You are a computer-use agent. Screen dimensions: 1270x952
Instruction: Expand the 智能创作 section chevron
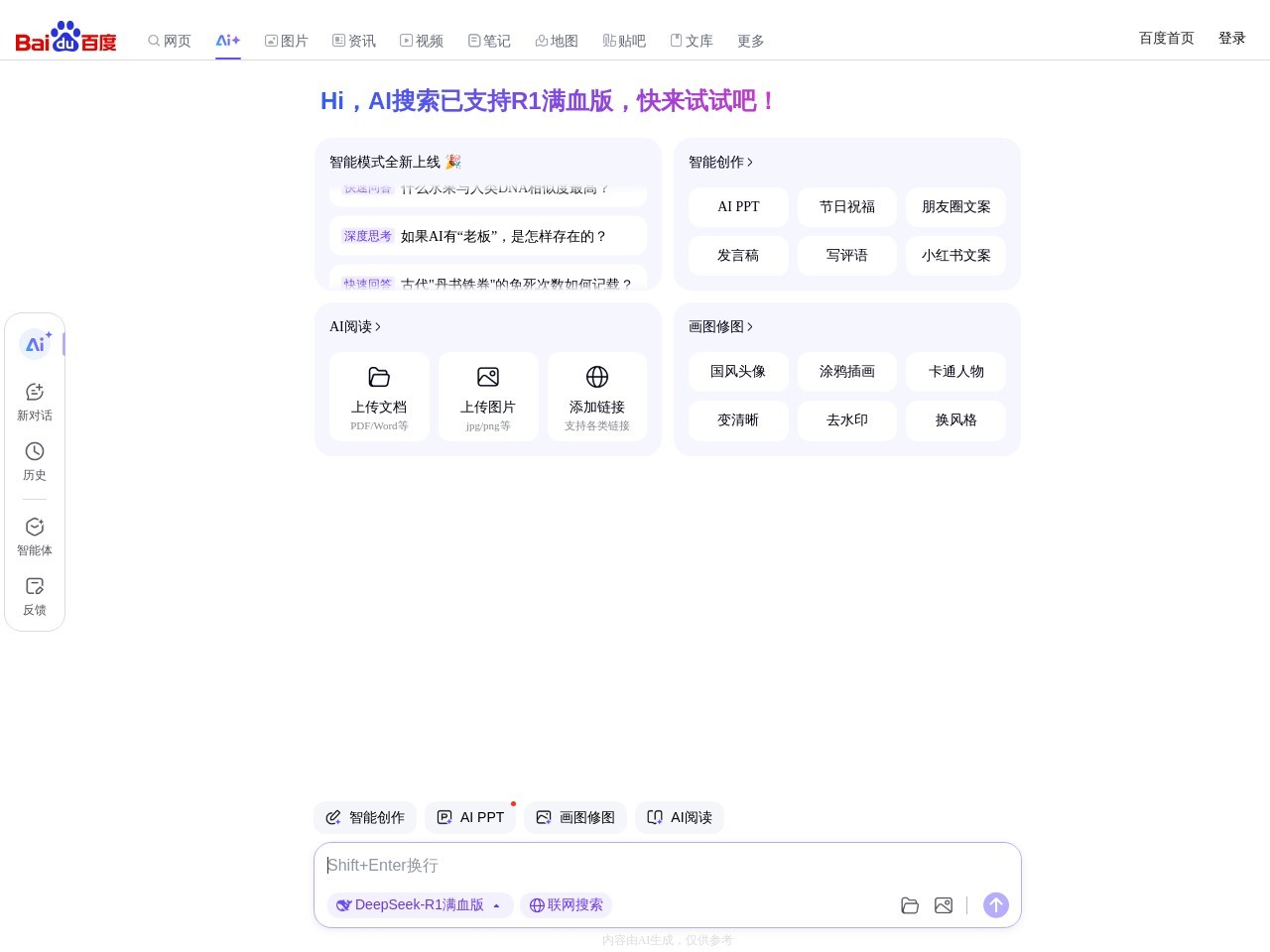point(750,162)
